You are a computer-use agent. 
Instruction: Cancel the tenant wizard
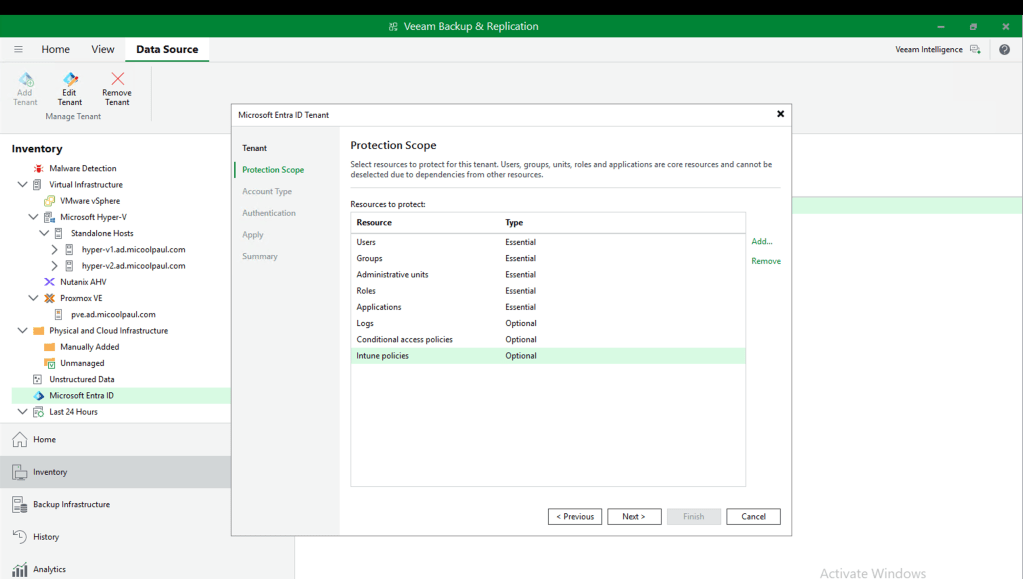754,516
